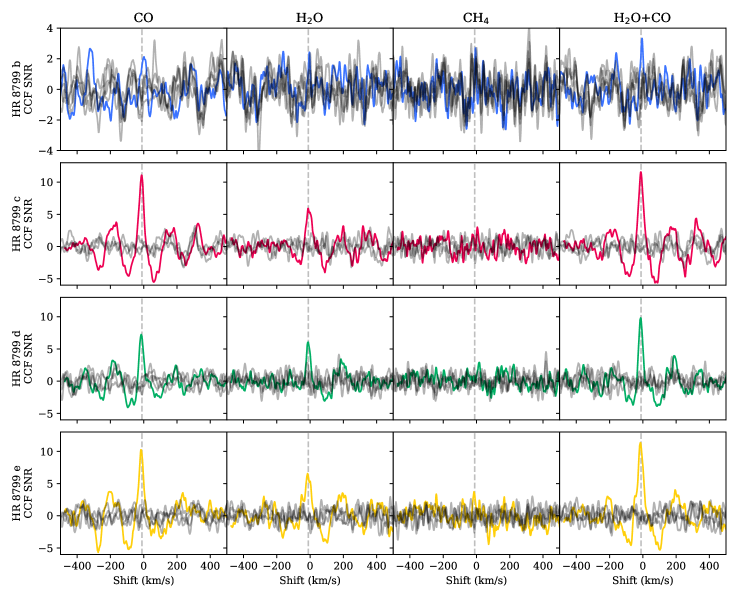Click y-tick 4 on HR 8799 b row
This screenshot has width=747, height=598.
(x=50, y=28)
